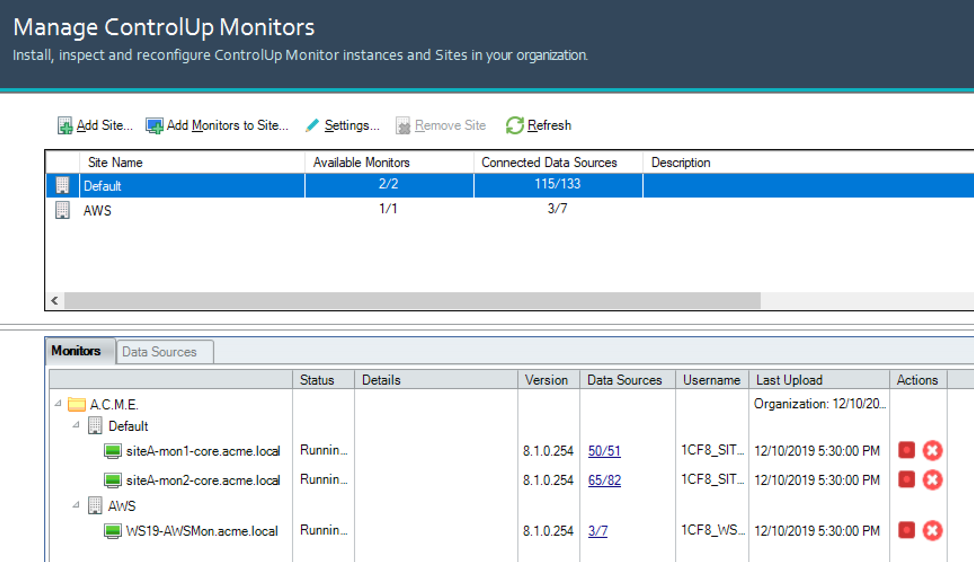Click the 2/2 available monitors cell
Viewport: 974px width, 562px height.
(389, 184)
